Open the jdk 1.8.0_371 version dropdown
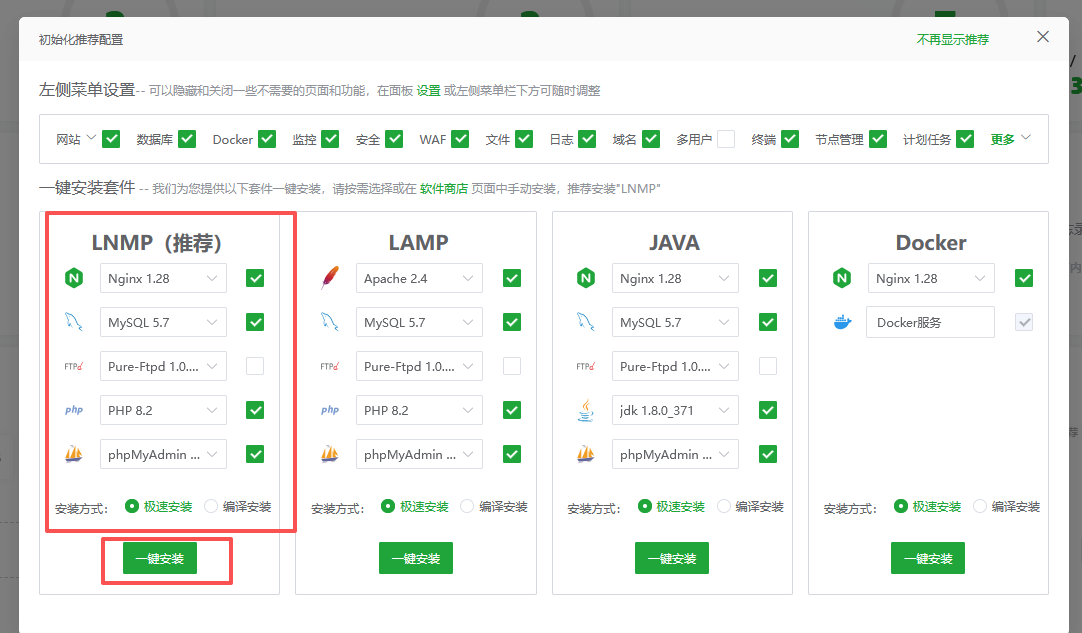1082x633 pixels. (x=675, y=410)
